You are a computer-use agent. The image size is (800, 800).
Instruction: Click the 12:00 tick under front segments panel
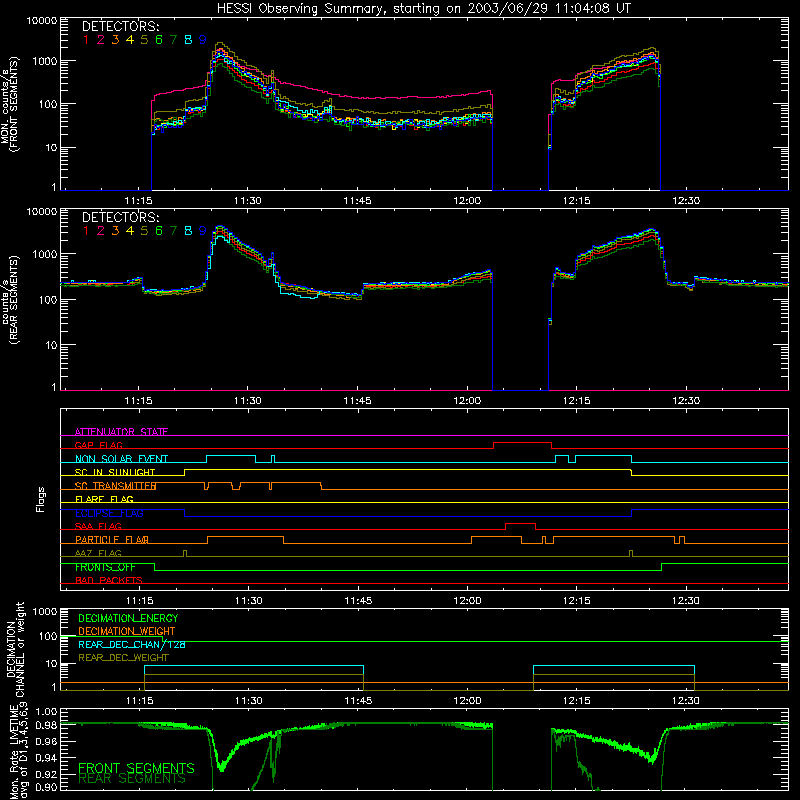[x=467, y=201]
